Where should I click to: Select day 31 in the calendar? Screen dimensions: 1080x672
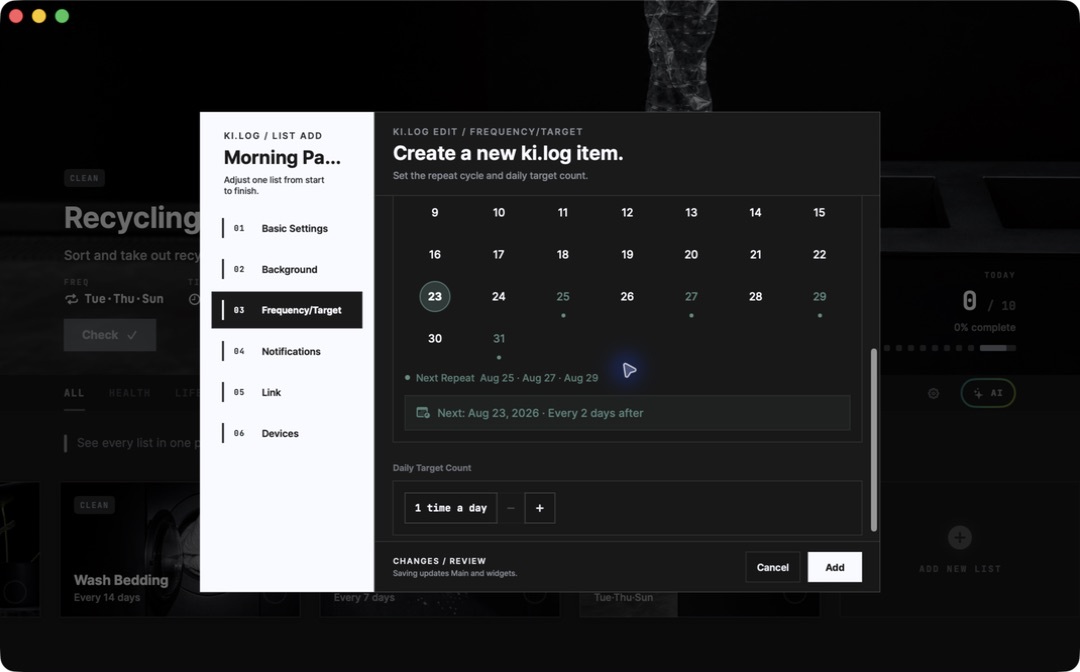pyautogui.click(x=499, y=339)
